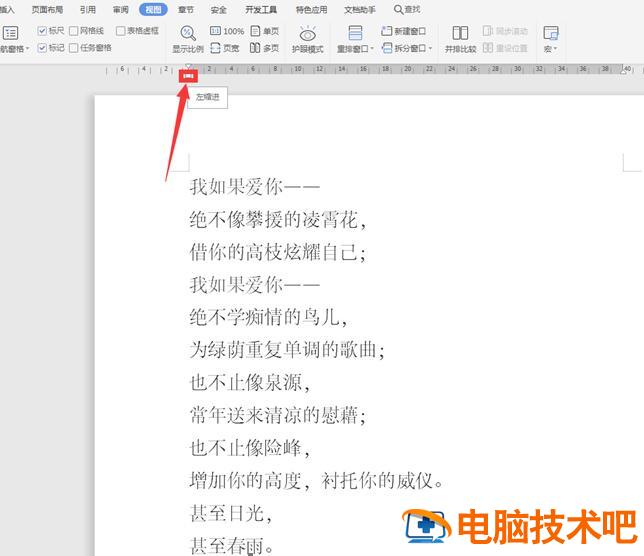This screenshot has height=556, width=644.
Task: Switch to 单页 single page view
Action: point(265,31)
